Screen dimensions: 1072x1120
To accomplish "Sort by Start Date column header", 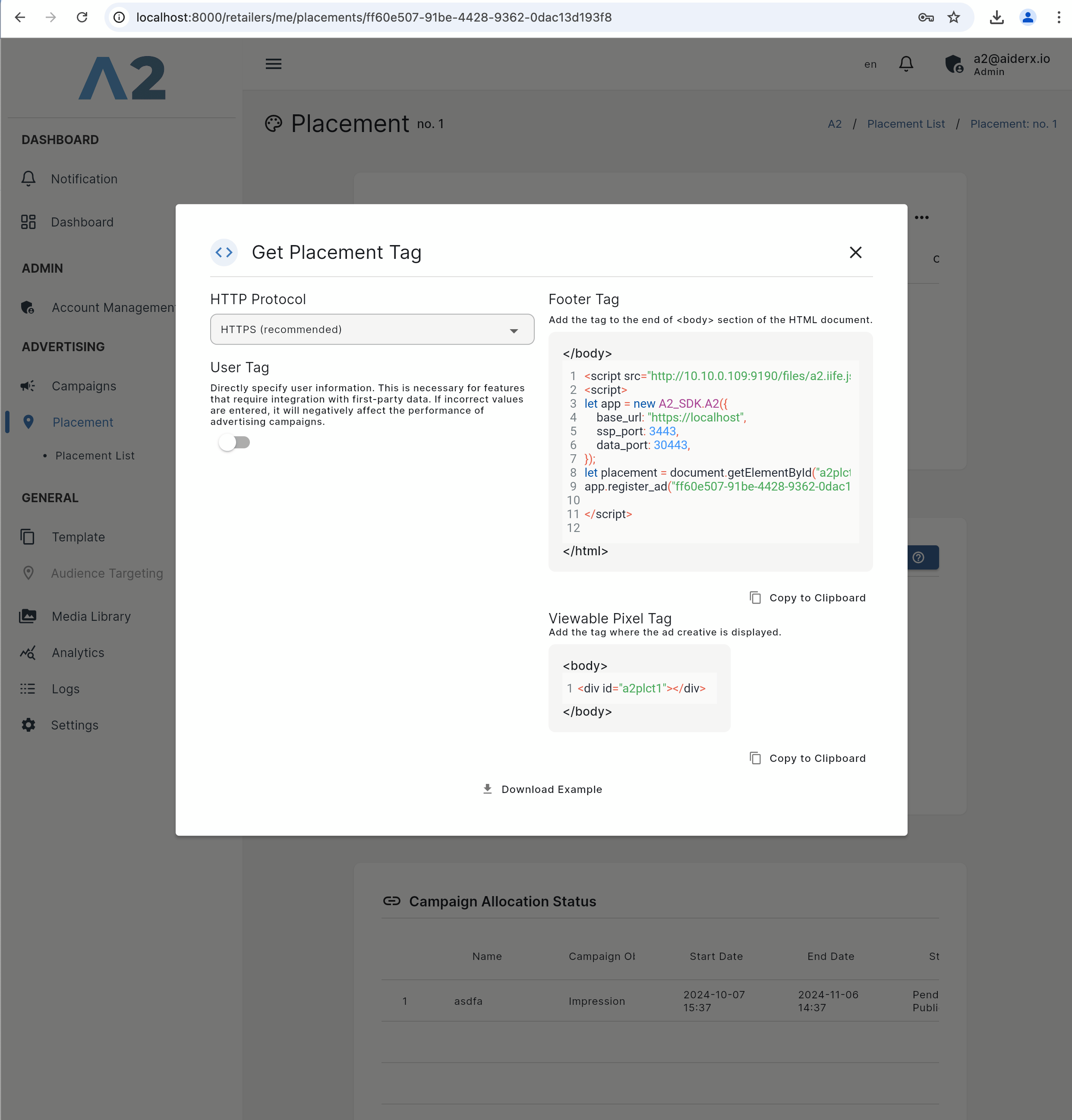I will [716, 956].
